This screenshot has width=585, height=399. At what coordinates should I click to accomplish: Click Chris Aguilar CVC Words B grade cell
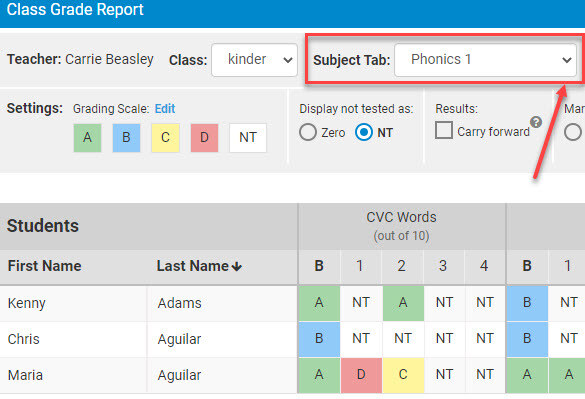(319, 339)
